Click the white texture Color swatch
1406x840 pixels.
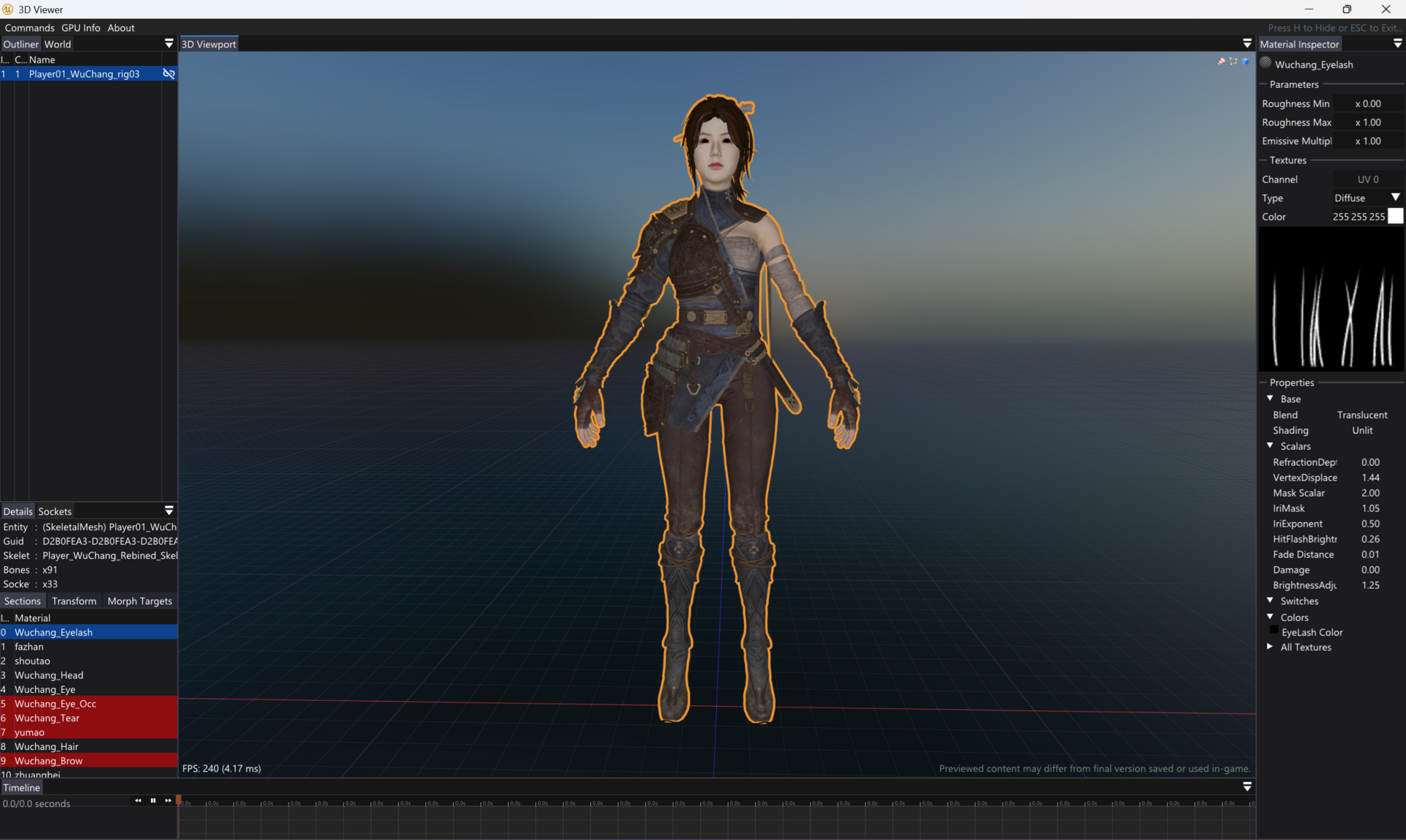(x=1396, y=216)
